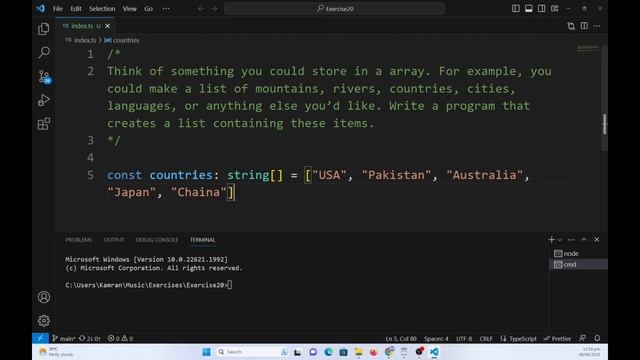Open the Accounts menu icon
The image size is (640, 360).
(44, 297)
